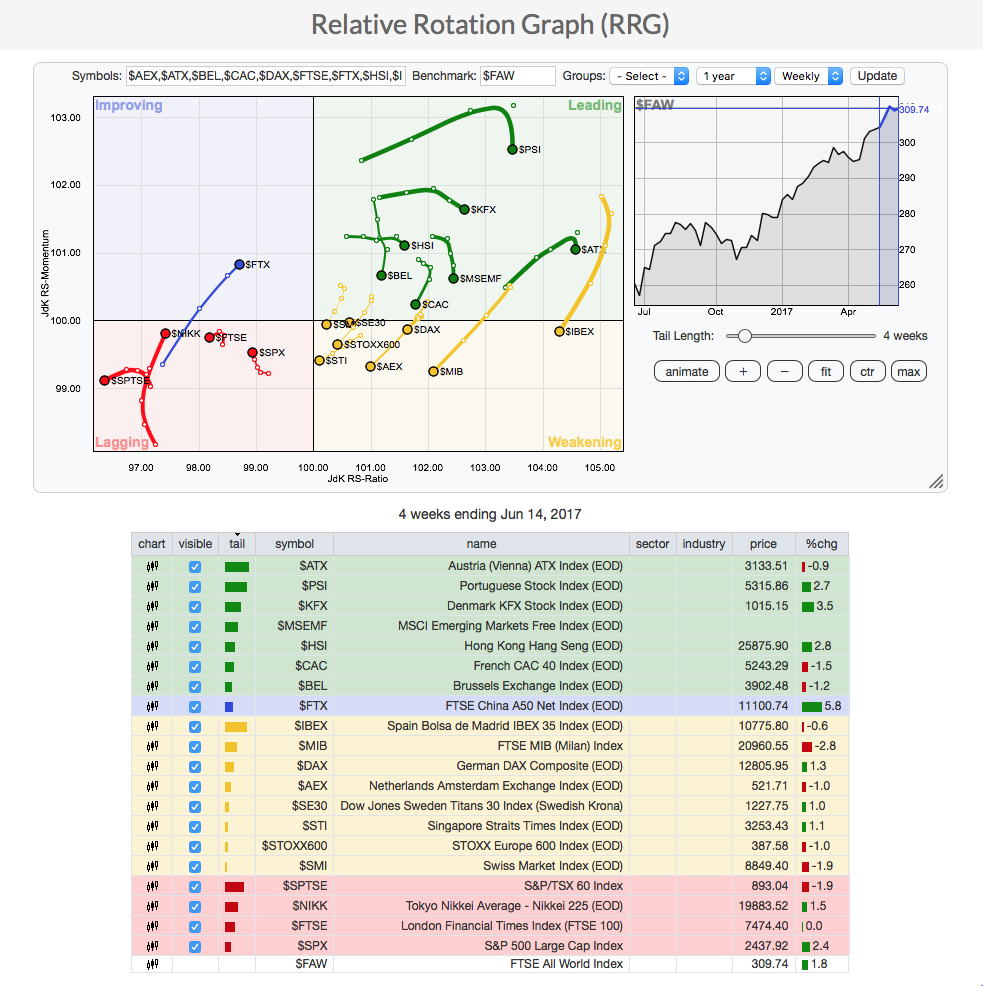Open the Groups select dropdown
This screenshot has width=983, height=986.
click(651, 76)
